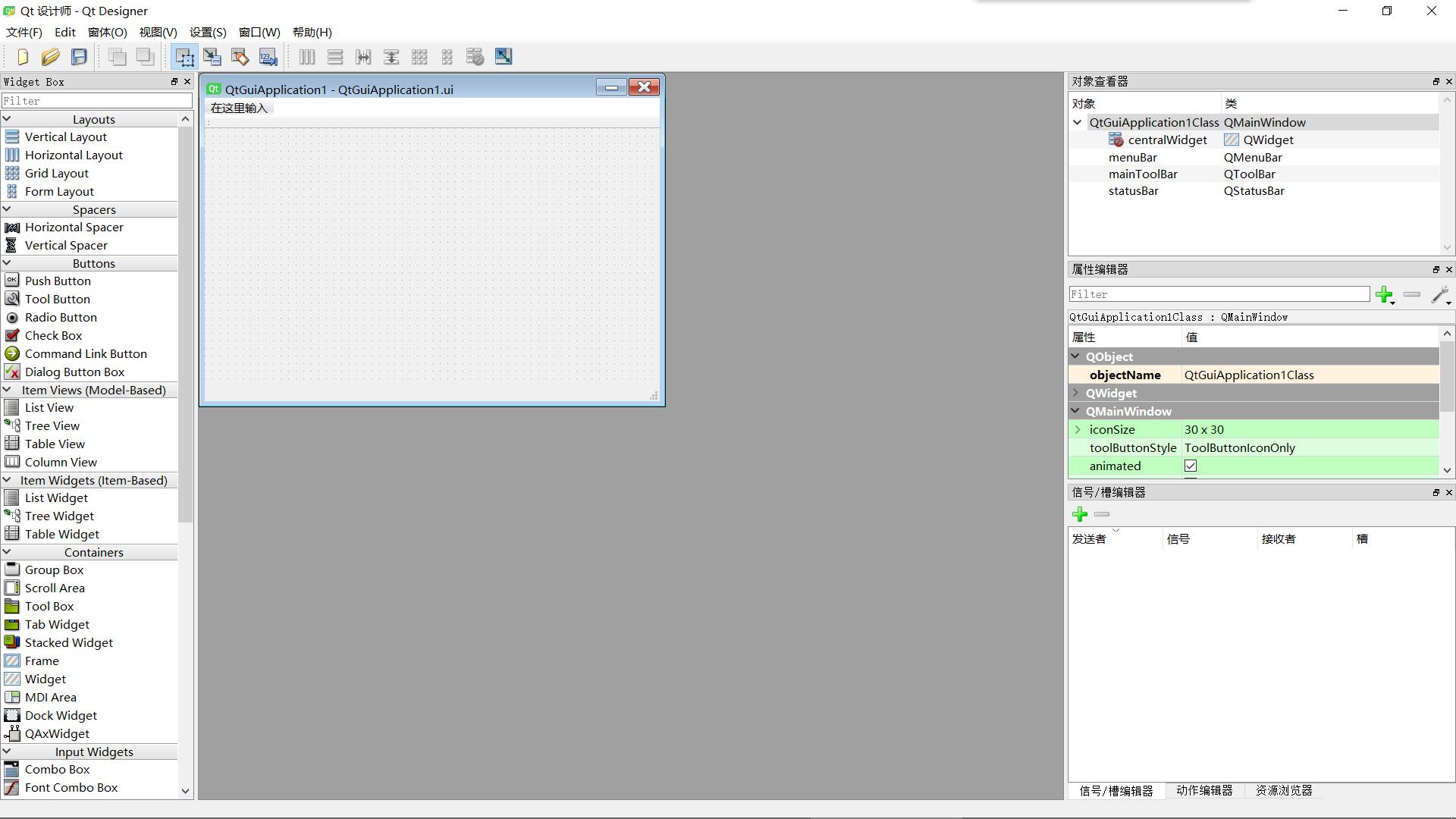Viewport: 1456px width, 819px height.
Task: Switch to Edit Signals/Slots mode icon
Action: pos(212,57)
